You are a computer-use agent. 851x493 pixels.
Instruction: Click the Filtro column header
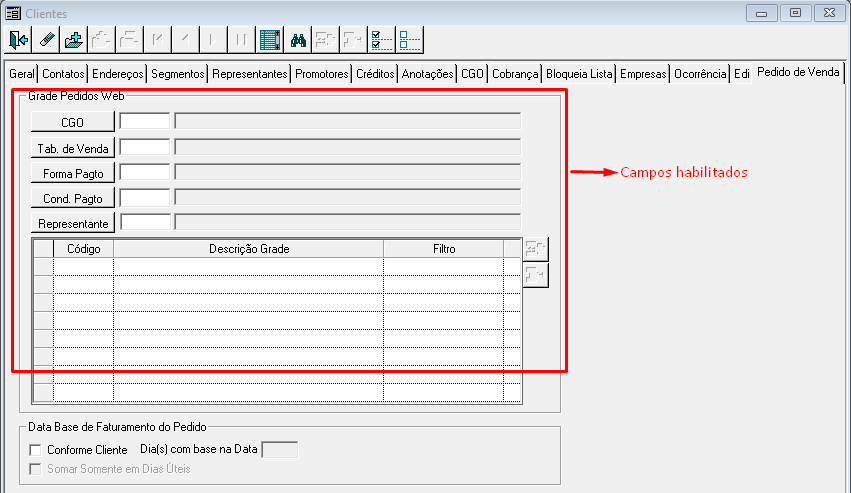pyautogui.click(x=443, y=249)
